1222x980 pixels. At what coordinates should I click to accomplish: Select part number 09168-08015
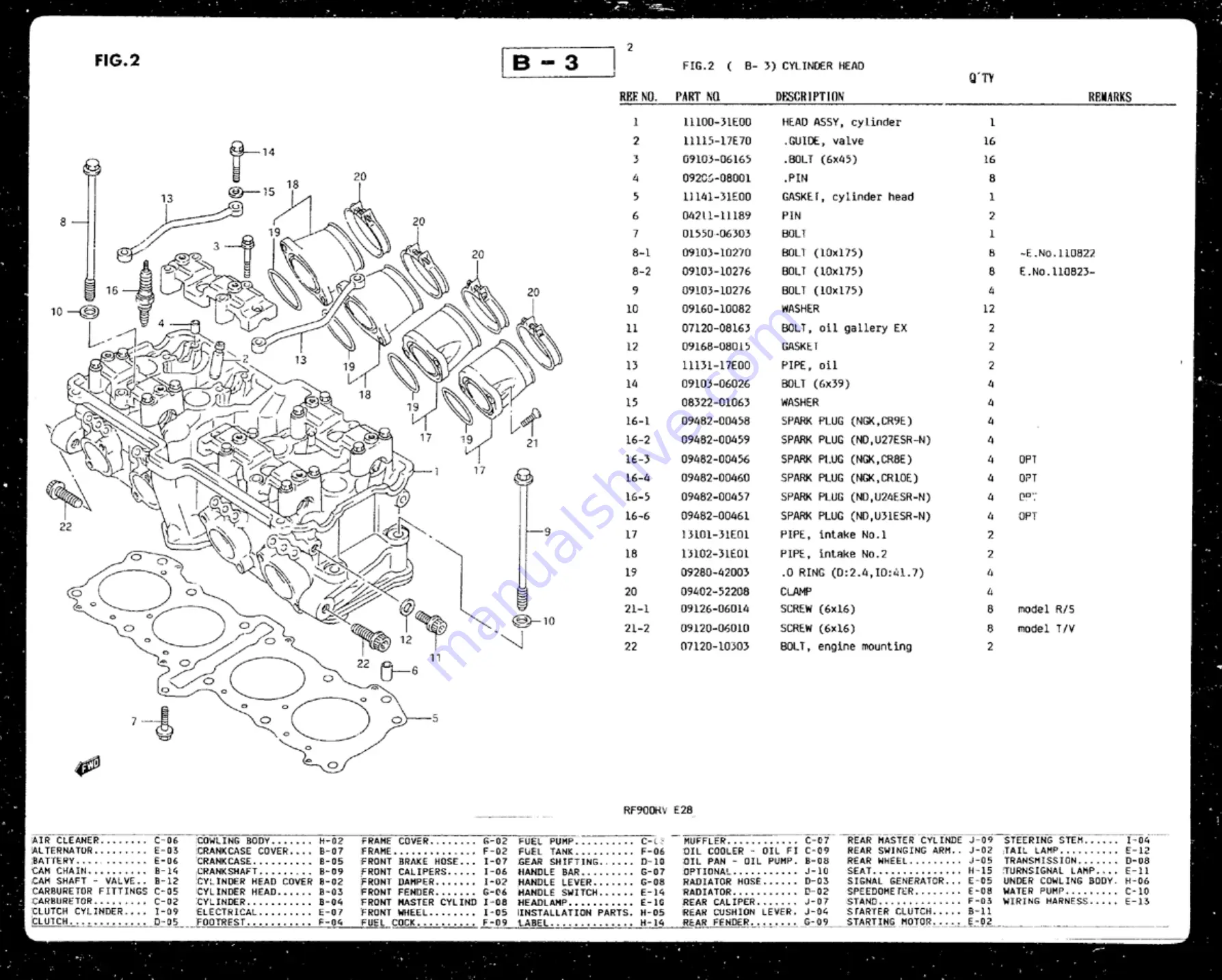(x=716, y=347)
